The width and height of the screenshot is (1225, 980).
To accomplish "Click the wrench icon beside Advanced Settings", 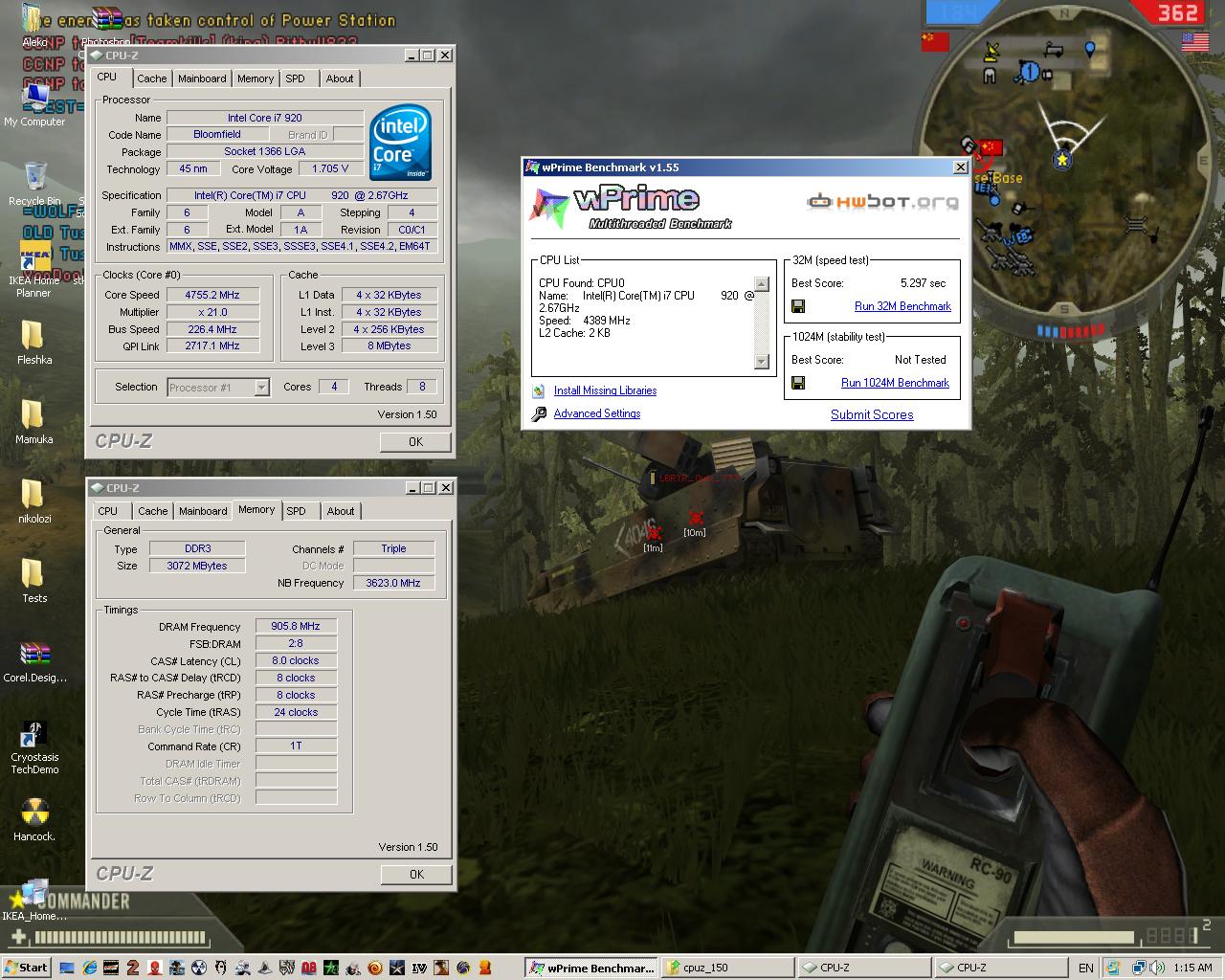I will [539, 414].
